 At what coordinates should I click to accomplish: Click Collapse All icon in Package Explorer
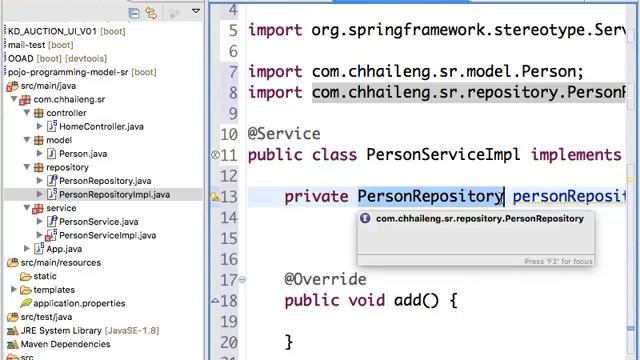coord(134,13)
